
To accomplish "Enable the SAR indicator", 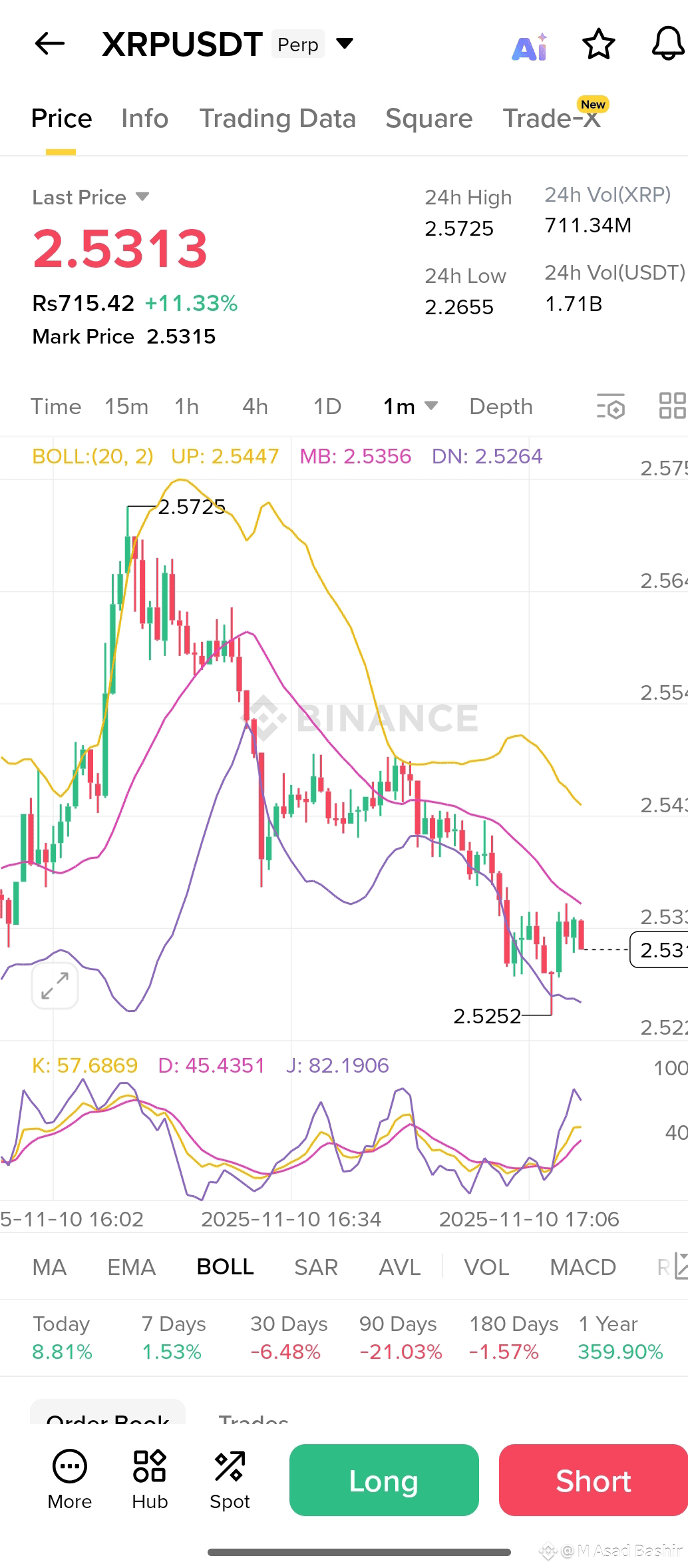I will (316, 1267).
